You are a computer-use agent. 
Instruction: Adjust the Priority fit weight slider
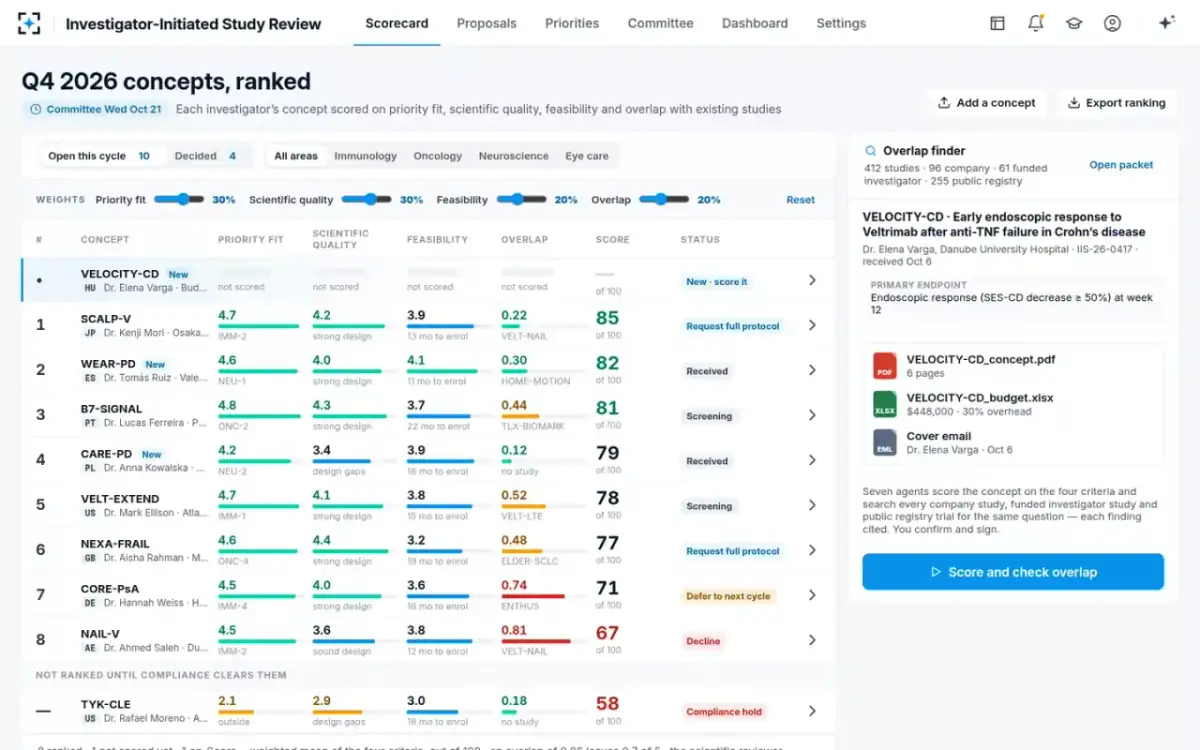(179, 199)
